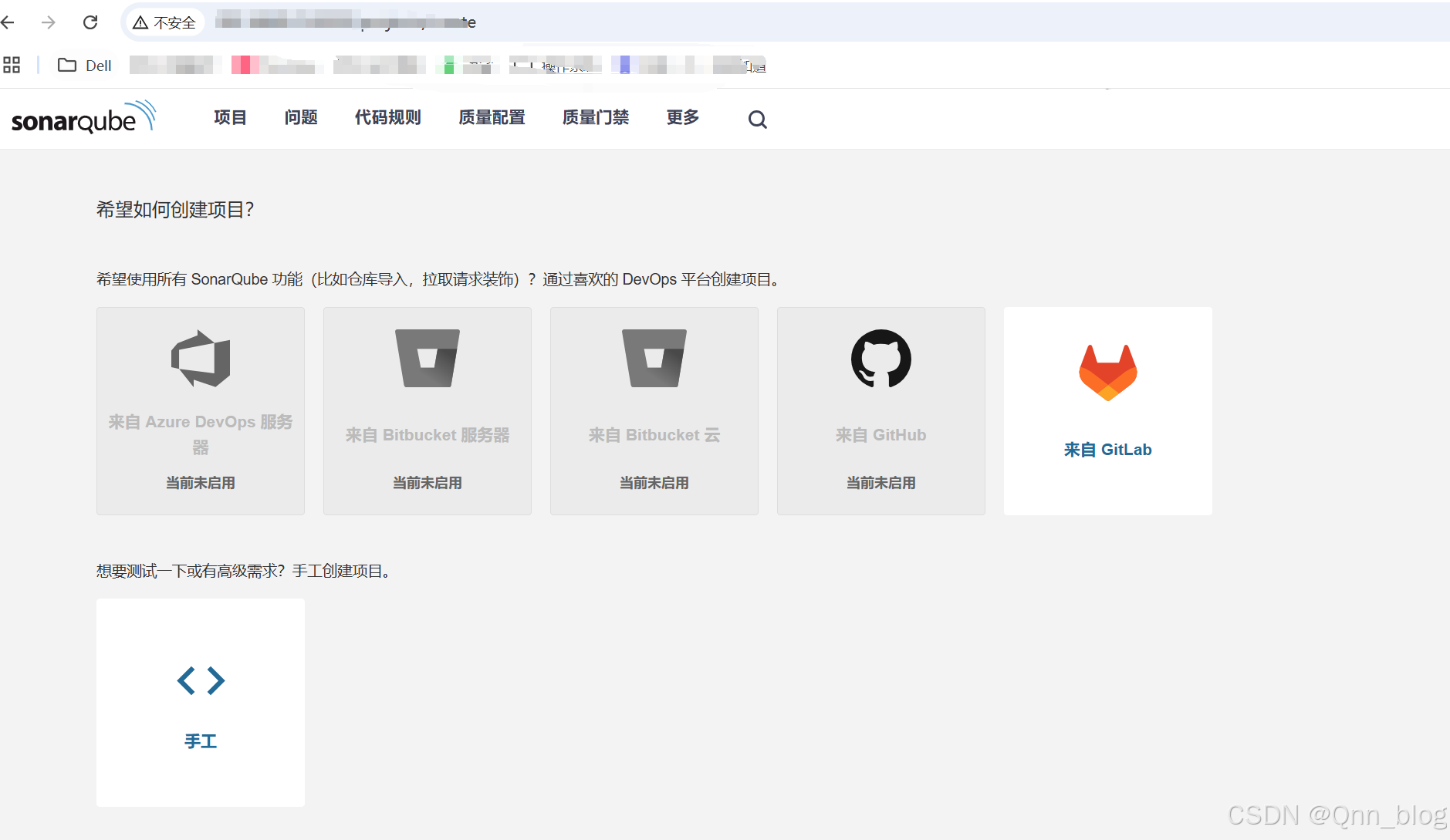Select the GitLab import option
Screen dimensions: 1450x840
pyautogui.click(x=1107, y=411)
